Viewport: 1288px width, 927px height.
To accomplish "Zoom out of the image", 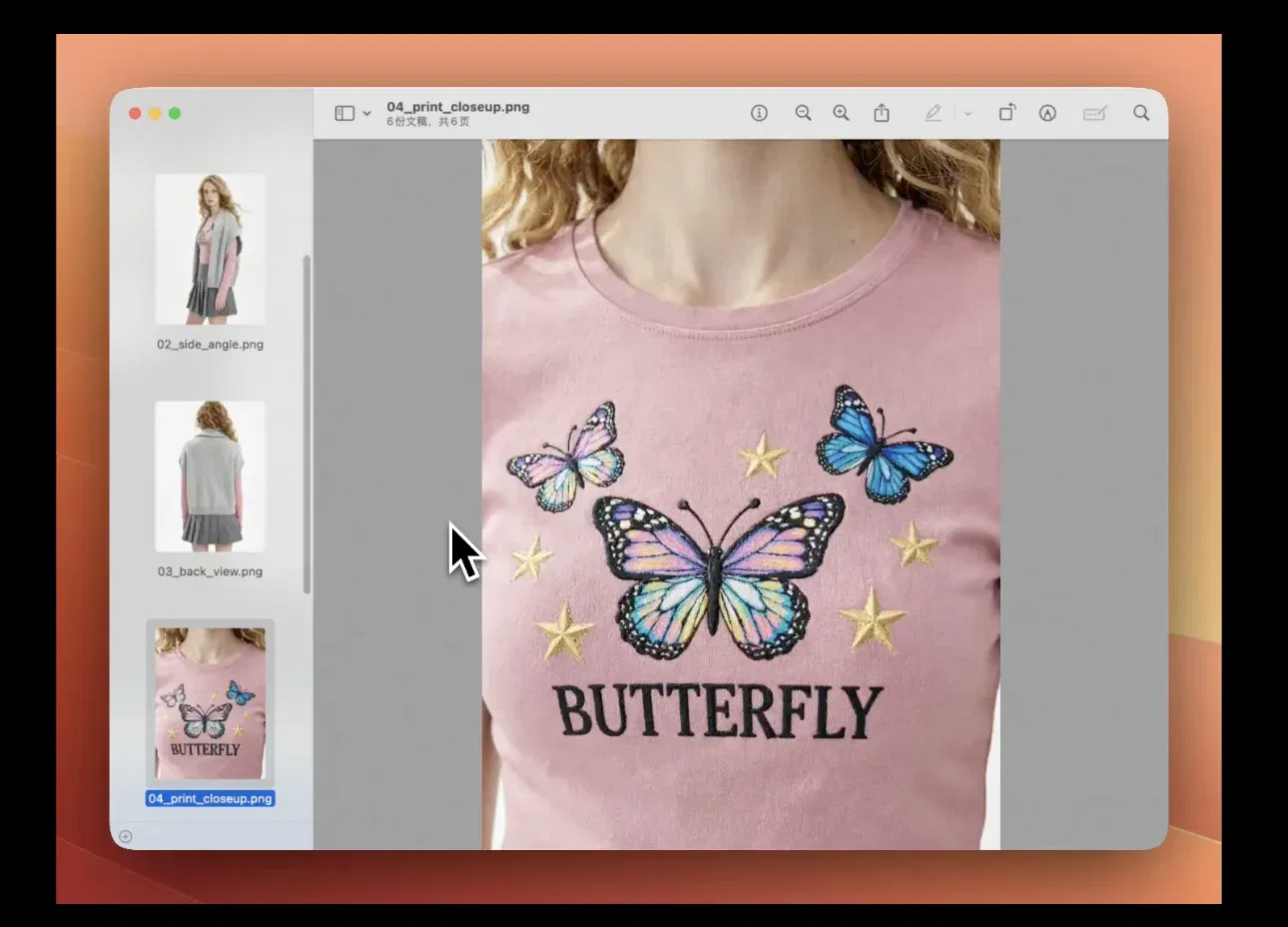I will click(x=803, y=114).
